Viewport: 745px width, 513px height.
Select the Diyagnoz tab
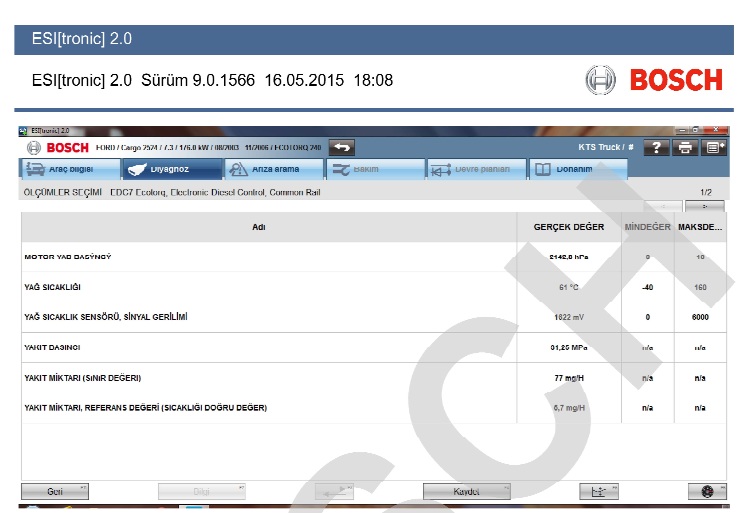pyautogui.click(x=172, y=169)
